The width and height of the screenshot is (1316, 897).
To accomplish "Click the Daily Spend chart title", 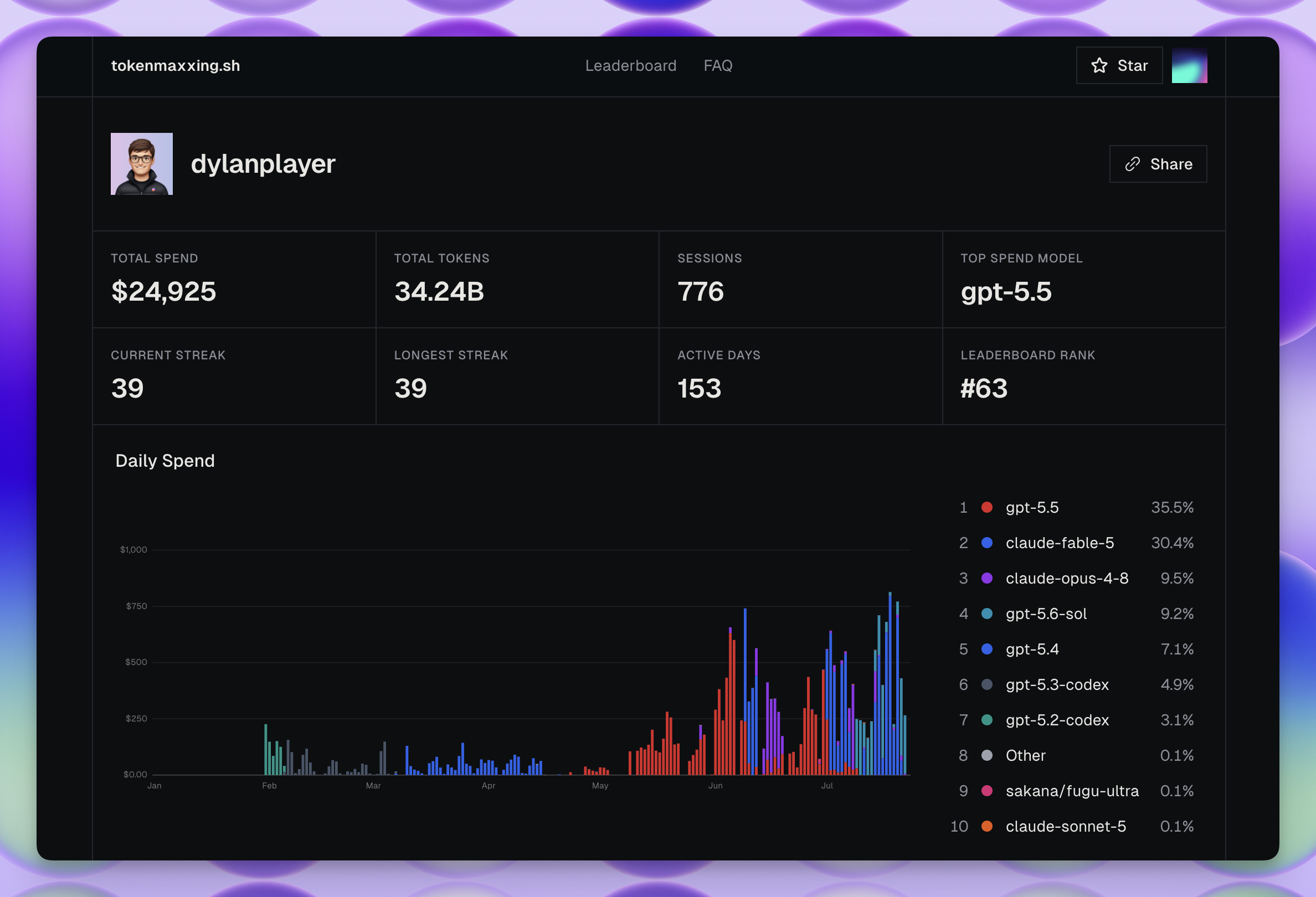I will 165,461.
